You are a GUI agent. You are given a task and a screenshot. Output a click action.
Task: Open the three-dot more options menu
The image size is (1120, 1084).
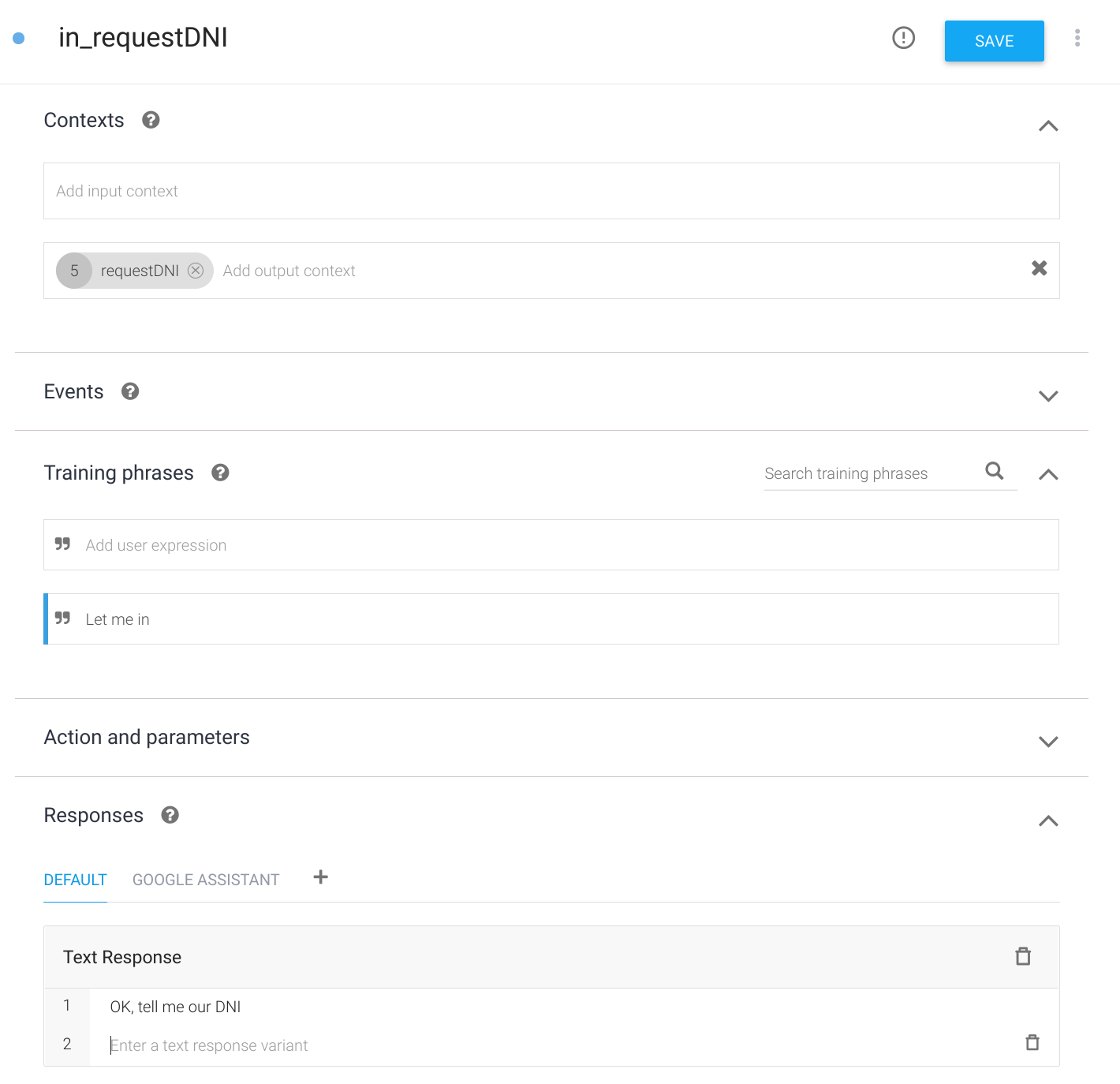tap(1077, 38)
